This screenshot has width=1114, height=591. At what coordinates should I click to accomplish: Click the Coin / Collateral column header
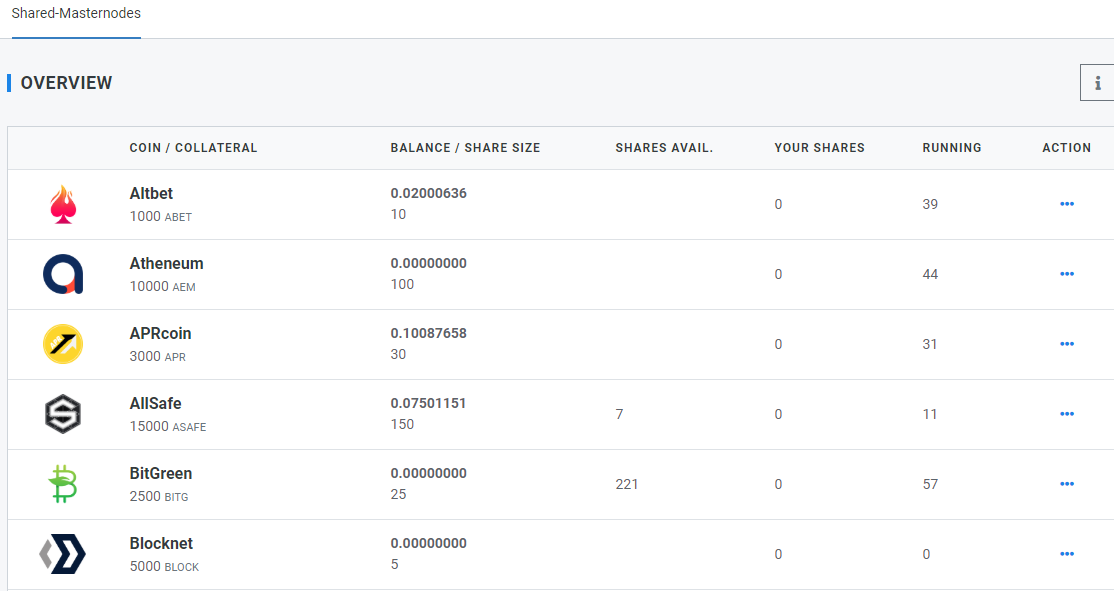[x=193, y=148]
